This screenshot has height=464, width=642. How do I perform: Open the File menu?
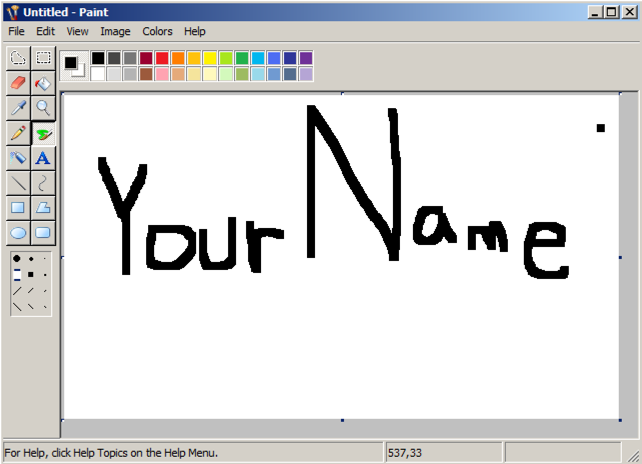click(16, 31)
